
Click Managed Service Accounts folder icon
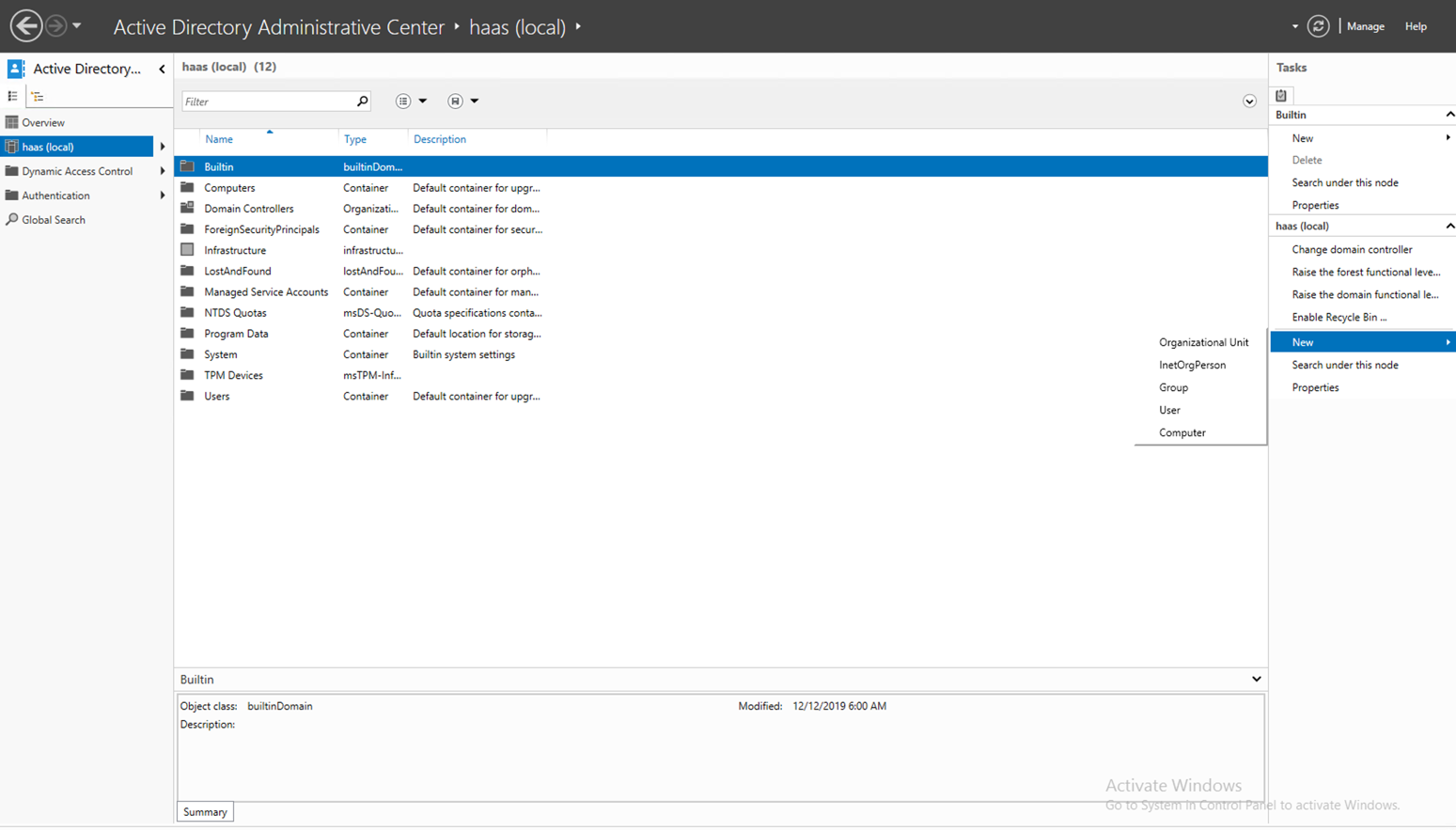[x=187, y=291]
